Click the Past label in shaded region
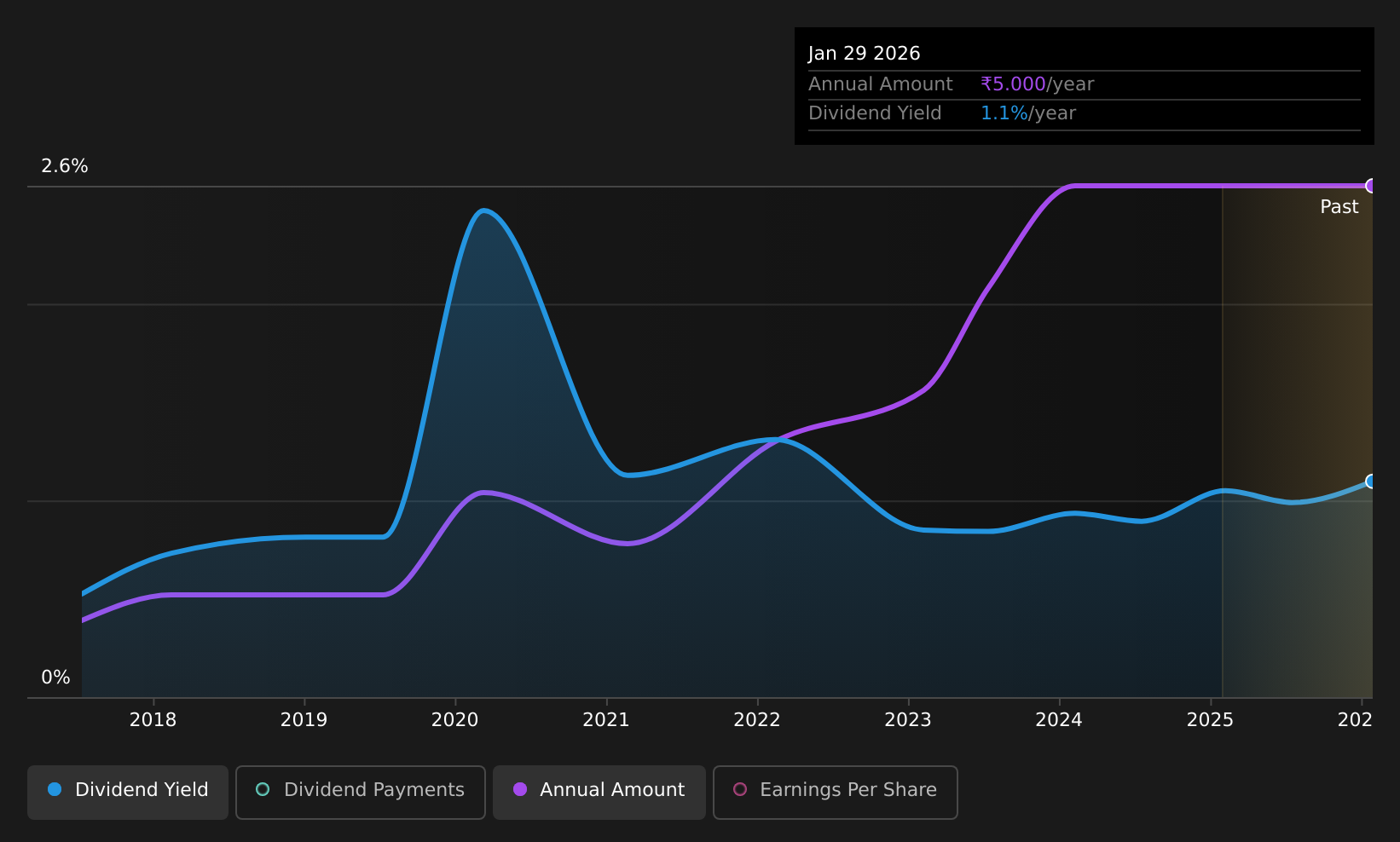The height and width of the screenshot is (842, 1400). point(1339,207)
